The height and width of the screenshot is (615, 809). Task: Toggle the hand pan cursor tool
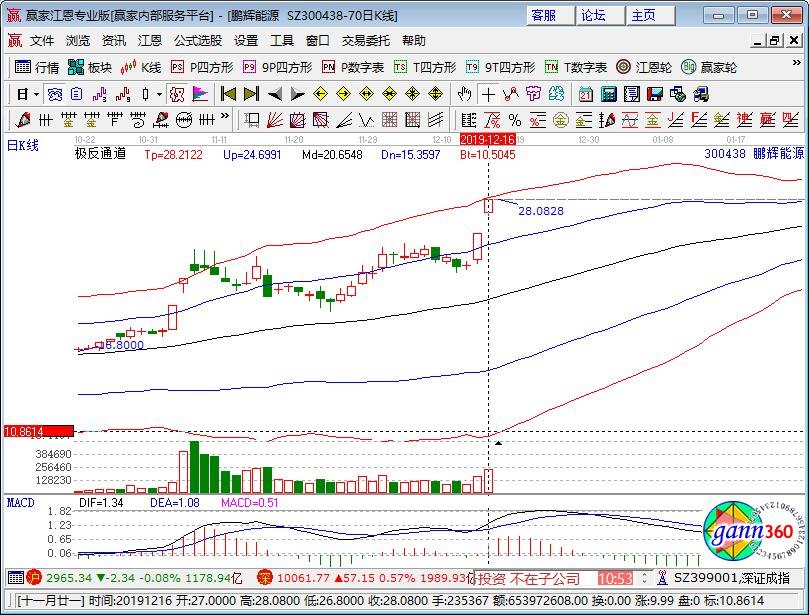click(464, 94)
